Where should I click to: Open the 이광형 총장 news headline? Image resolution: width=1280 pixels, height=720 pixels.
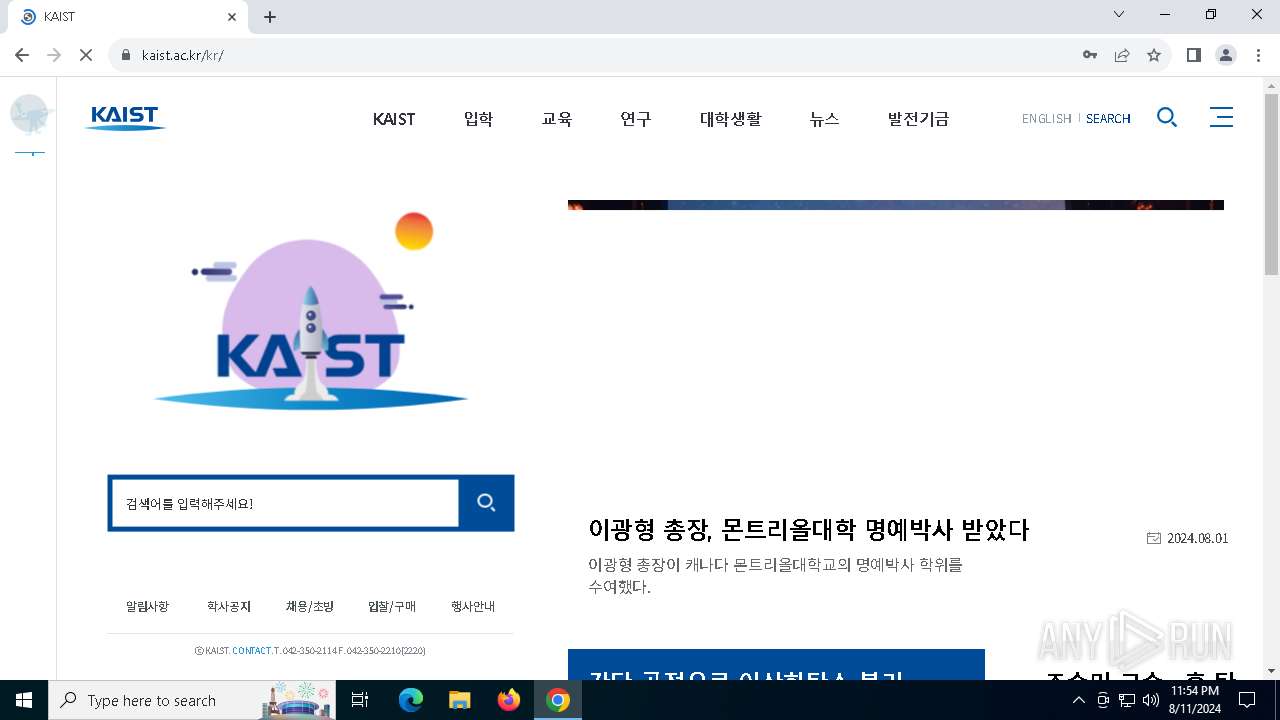(808, 530)
